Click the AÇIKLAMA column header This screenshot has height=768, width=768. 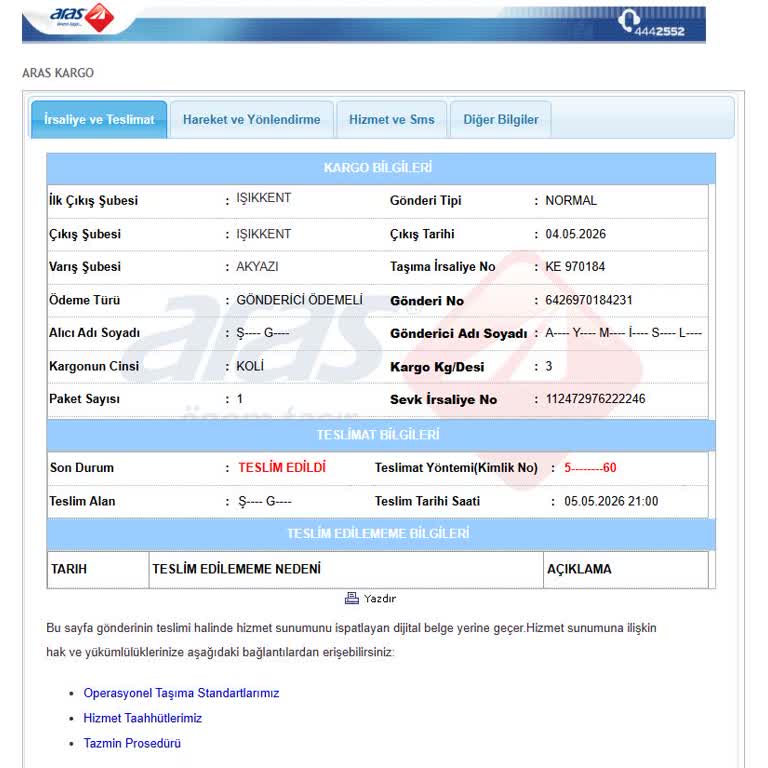point(579,569)
